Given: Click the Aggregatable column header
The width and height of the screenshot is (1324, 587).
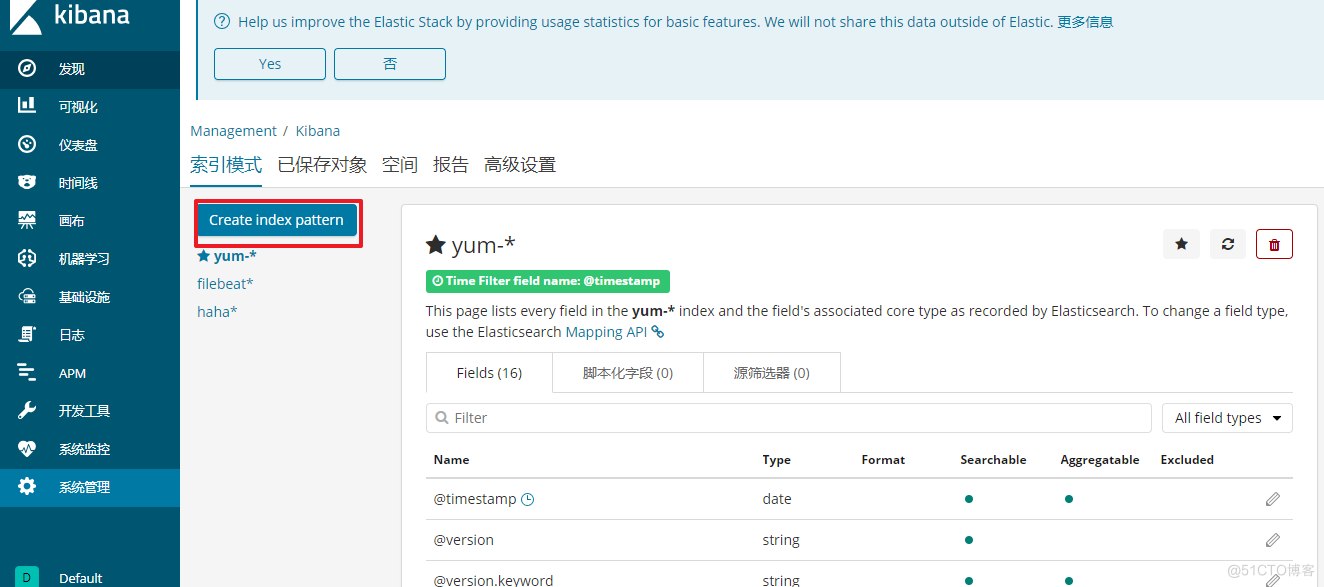Looking at the screenshot, I should pos(1100,460).
